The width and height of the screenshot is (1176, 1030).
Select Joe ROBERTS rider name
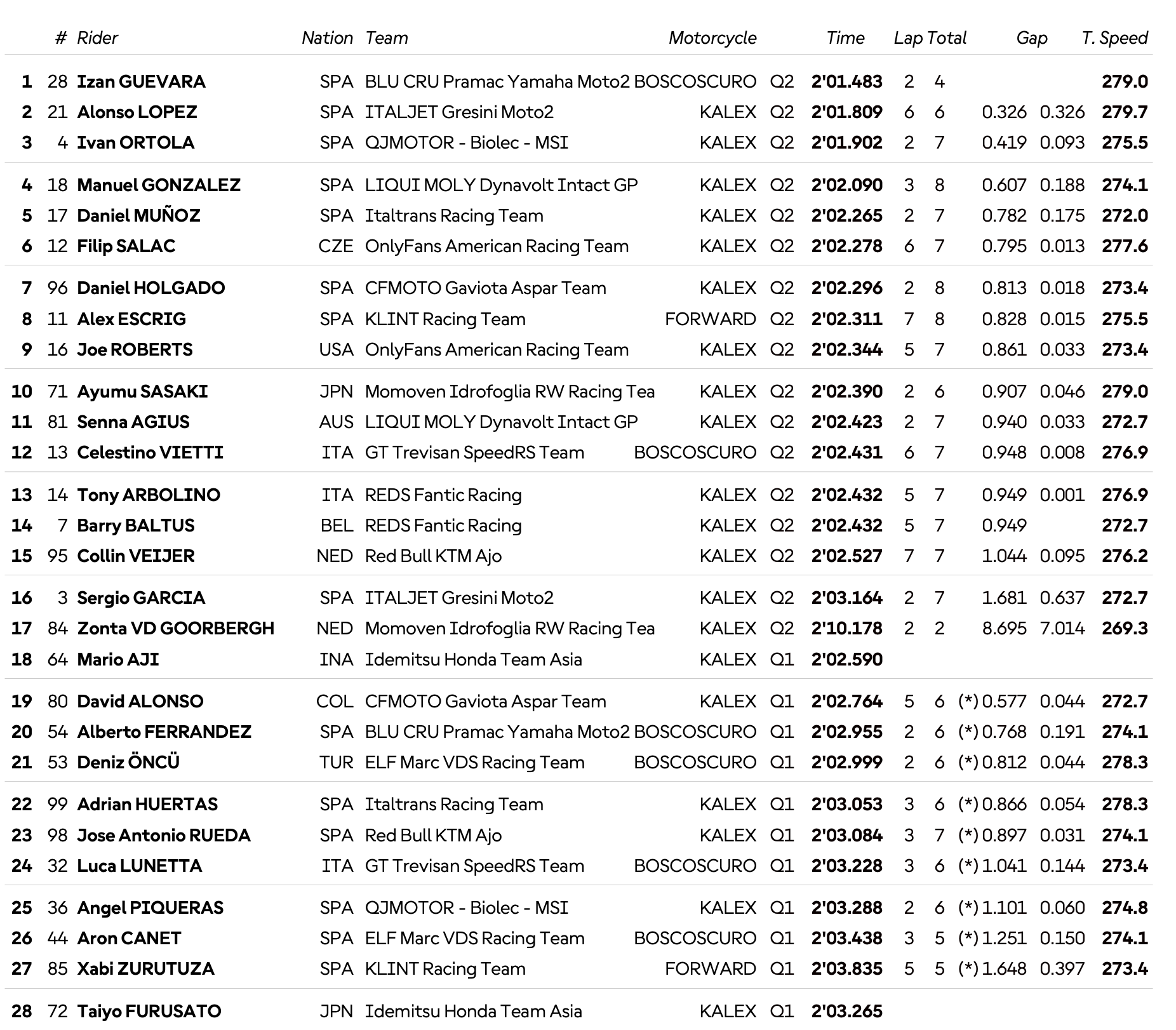(135, 349)
